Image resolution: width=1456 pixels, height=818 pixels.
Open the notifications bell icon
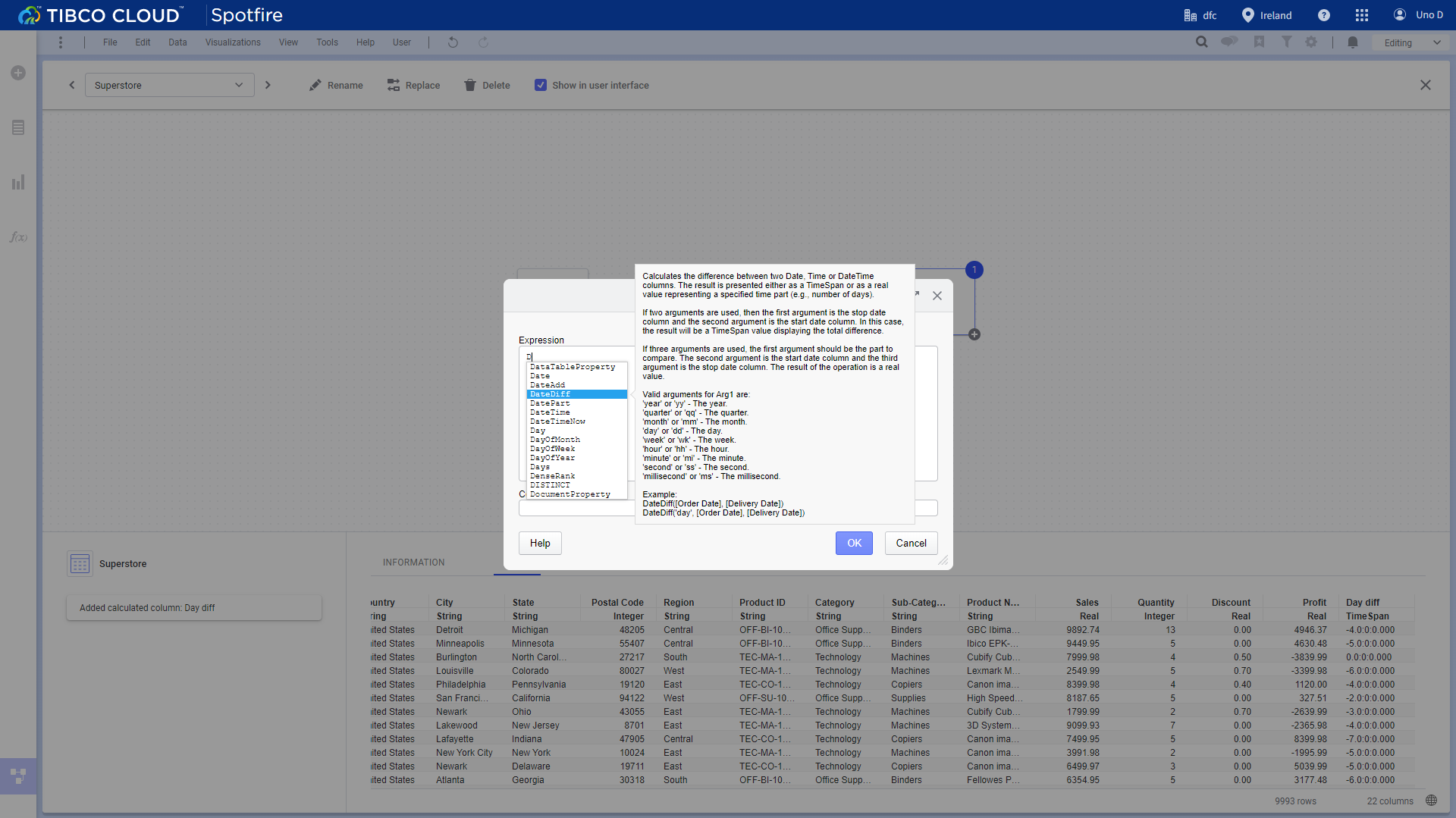pyautogui.click(x=1352, y=42)
